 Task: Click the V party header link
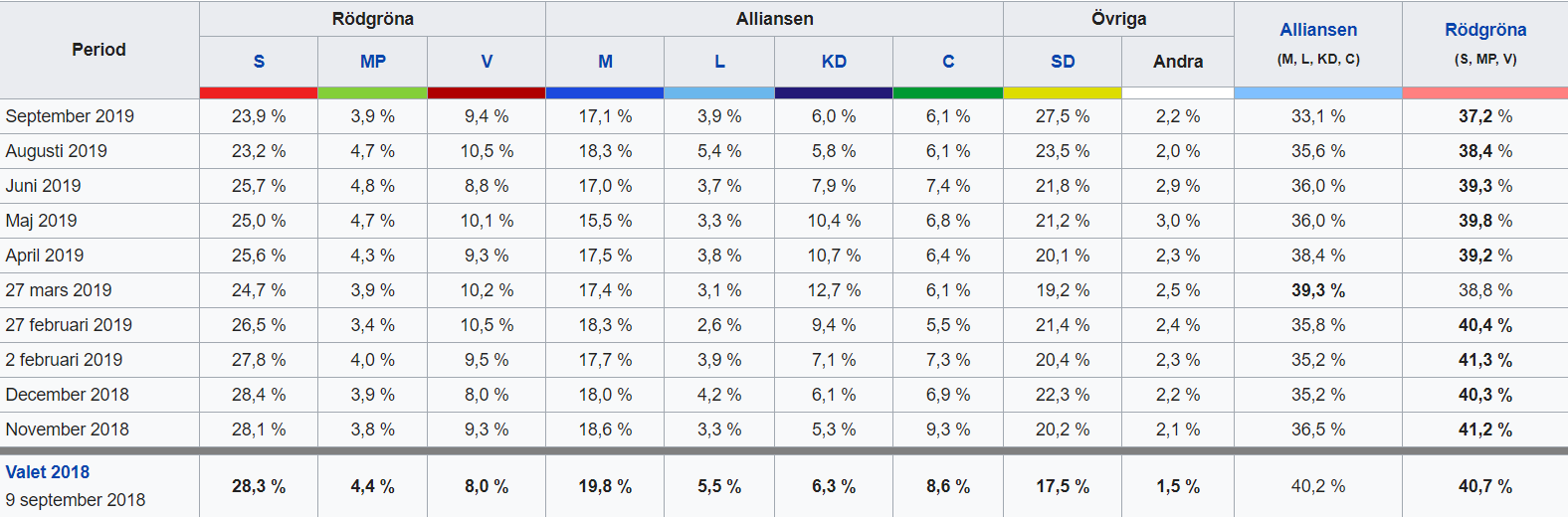coord(487,62)
